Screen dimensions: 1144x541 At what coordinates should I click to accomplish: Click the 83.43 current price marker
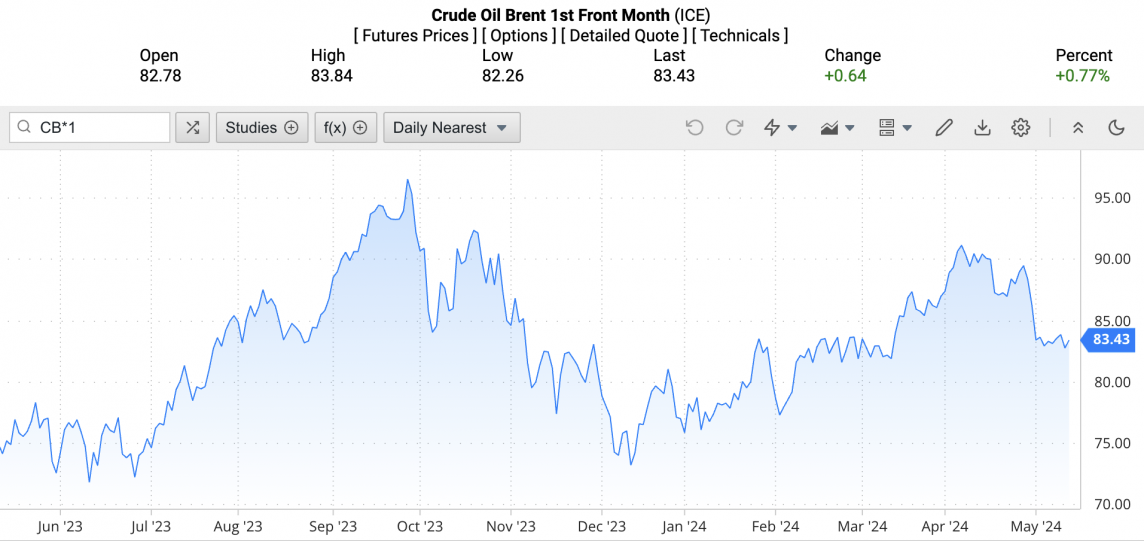click(1110, 340)
